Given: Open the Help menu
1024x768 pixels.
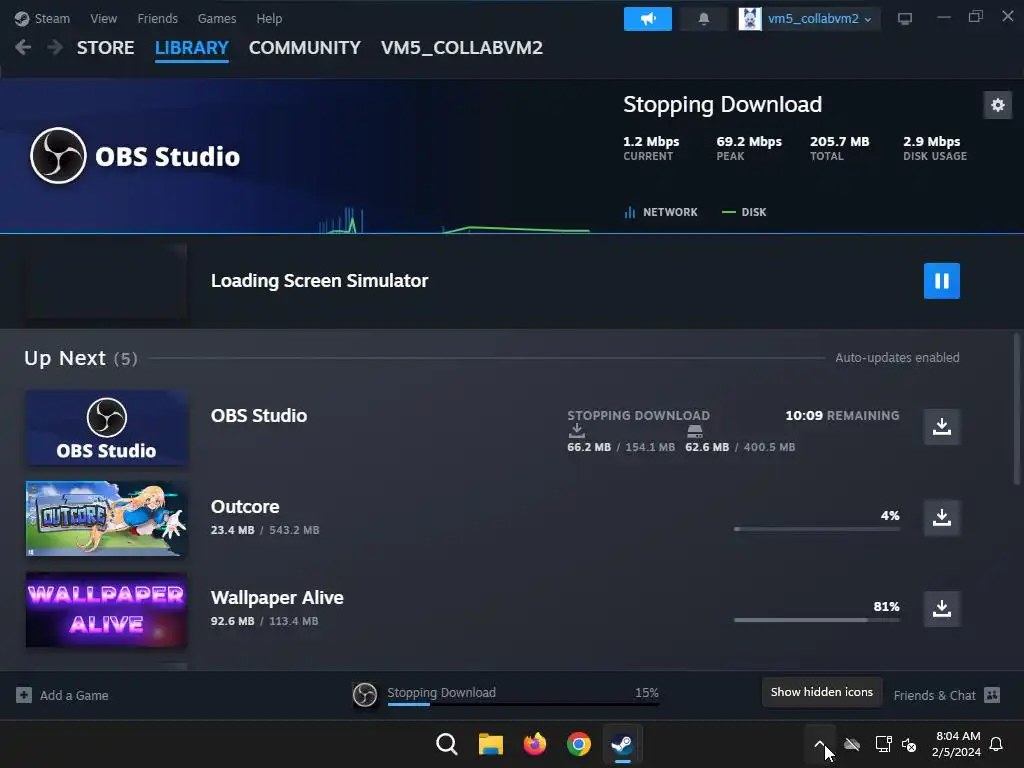Looking at the screenshot, I should (269, 19).
